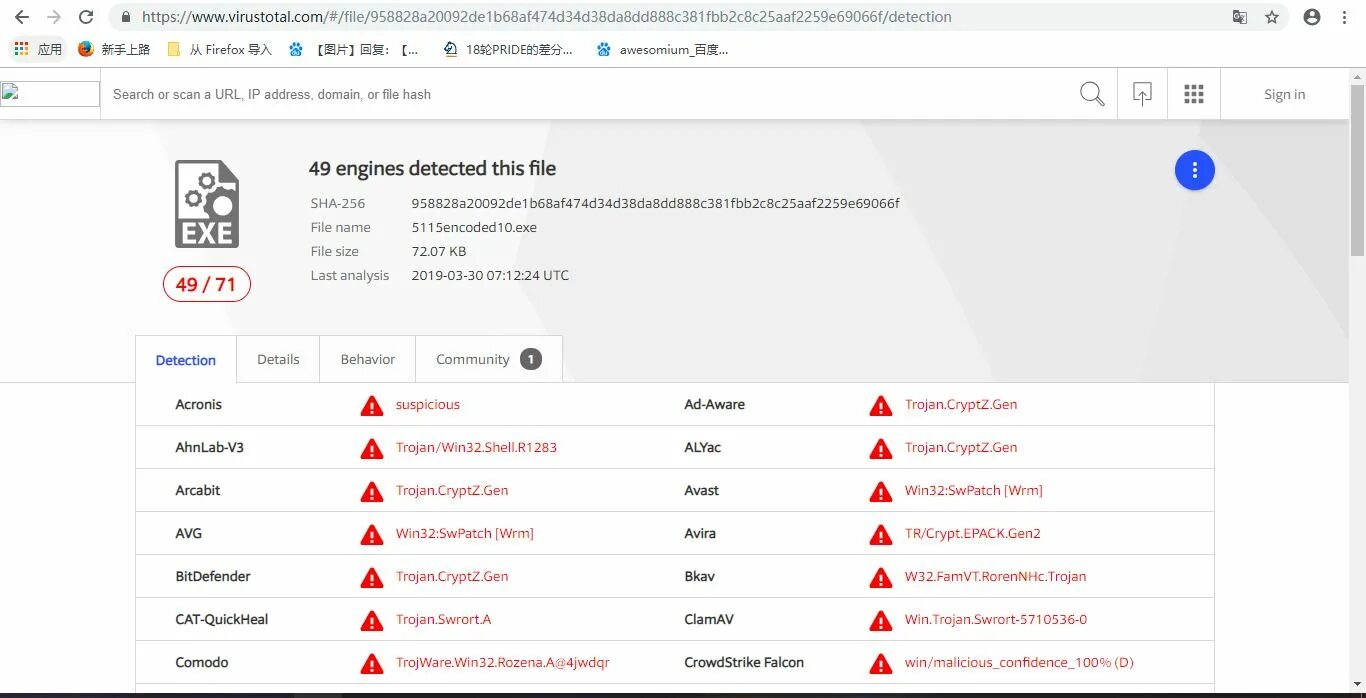This screenshot has height=698, width=1366.
Task: Select TrojWare.Win32.Rozena.A@4jwdqr result text
Action: (502, 662)
